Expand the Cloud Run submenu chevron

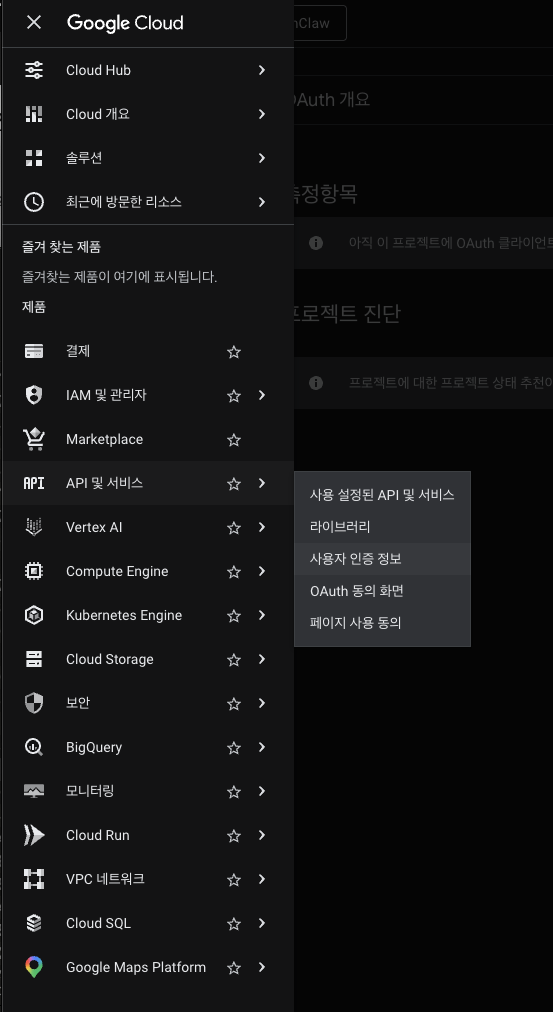pos(261,835)
